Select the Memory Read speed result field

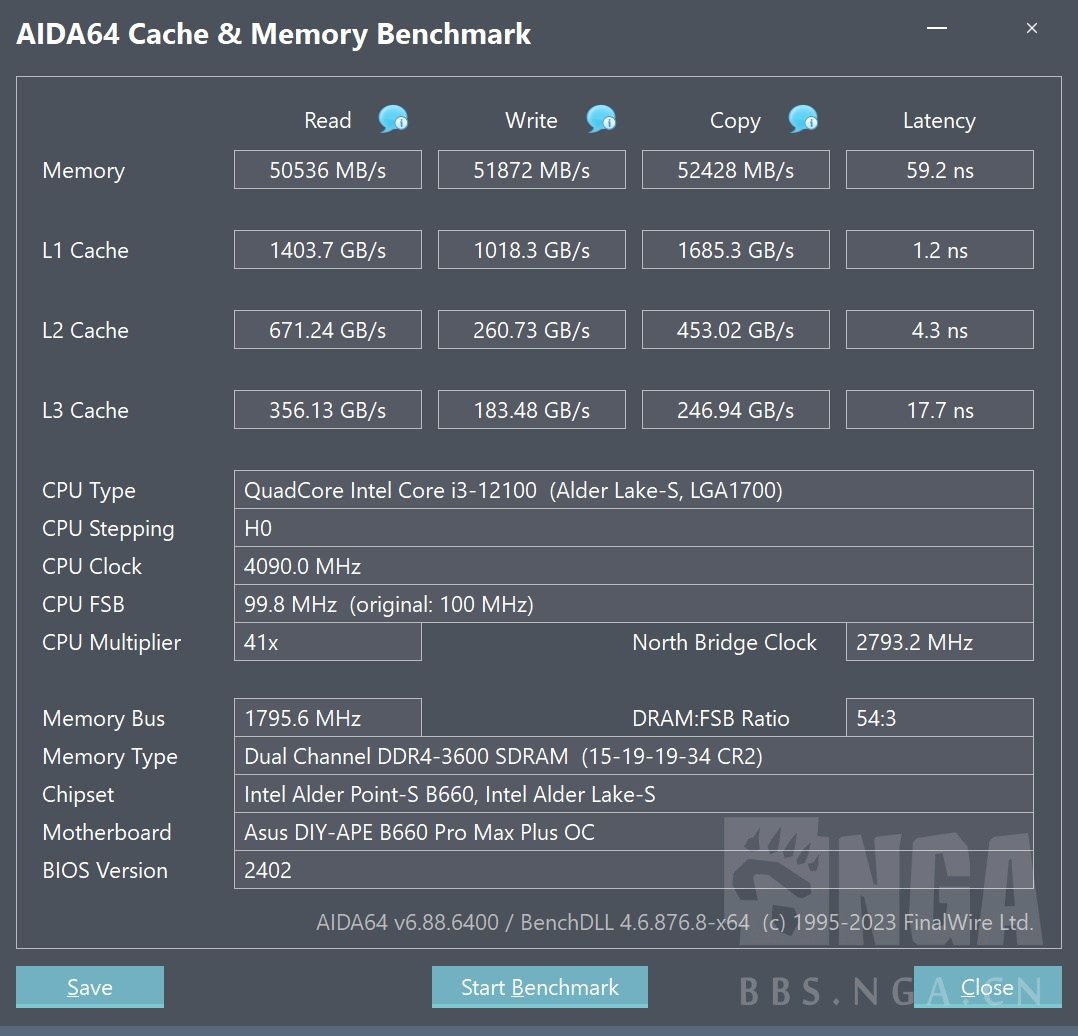point(327,169)
